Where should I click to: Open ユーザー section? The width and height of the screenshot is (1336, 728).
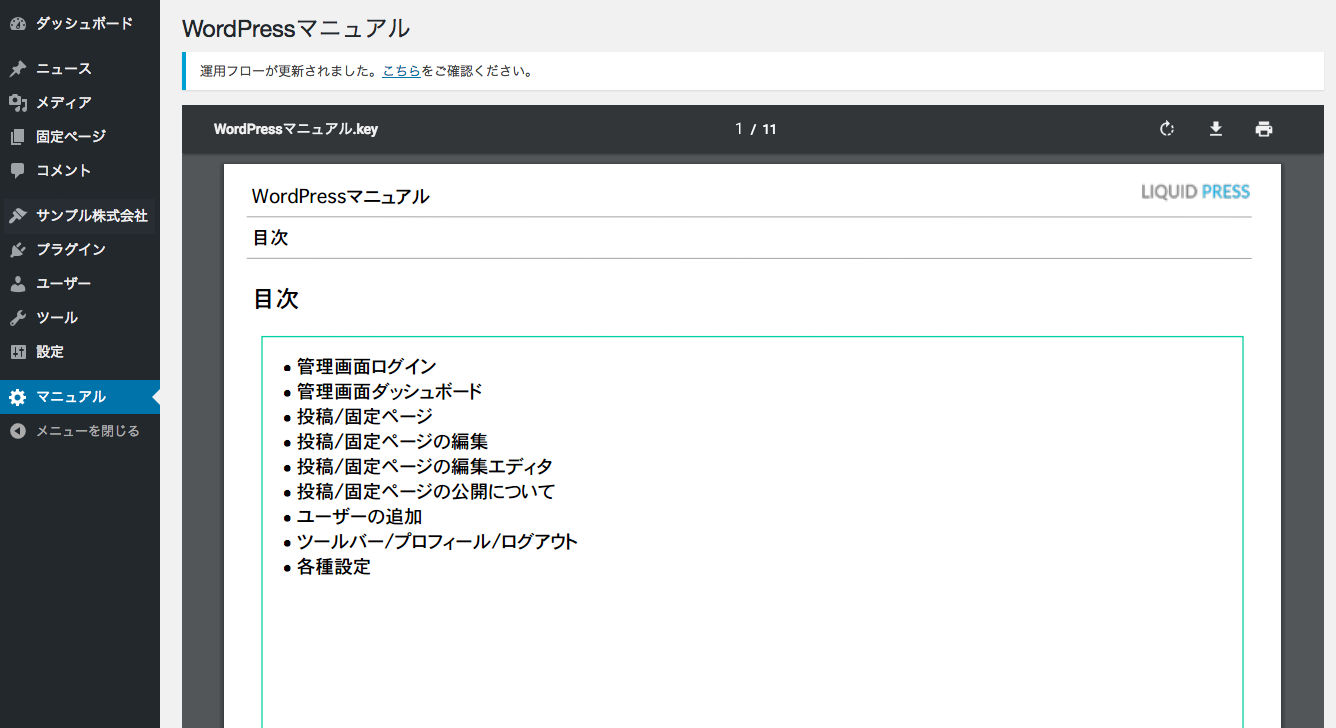[80, 284]
